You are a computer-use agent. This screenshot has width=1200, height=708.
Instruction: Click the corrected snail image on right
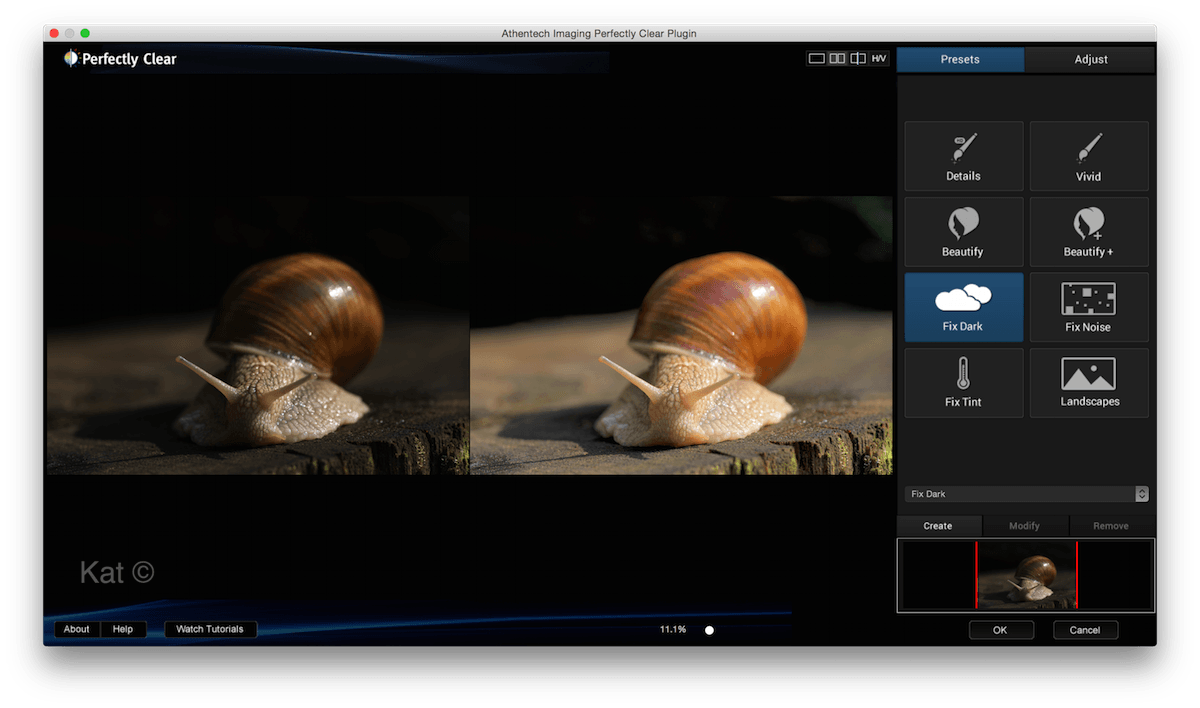(x=681, y=335)
